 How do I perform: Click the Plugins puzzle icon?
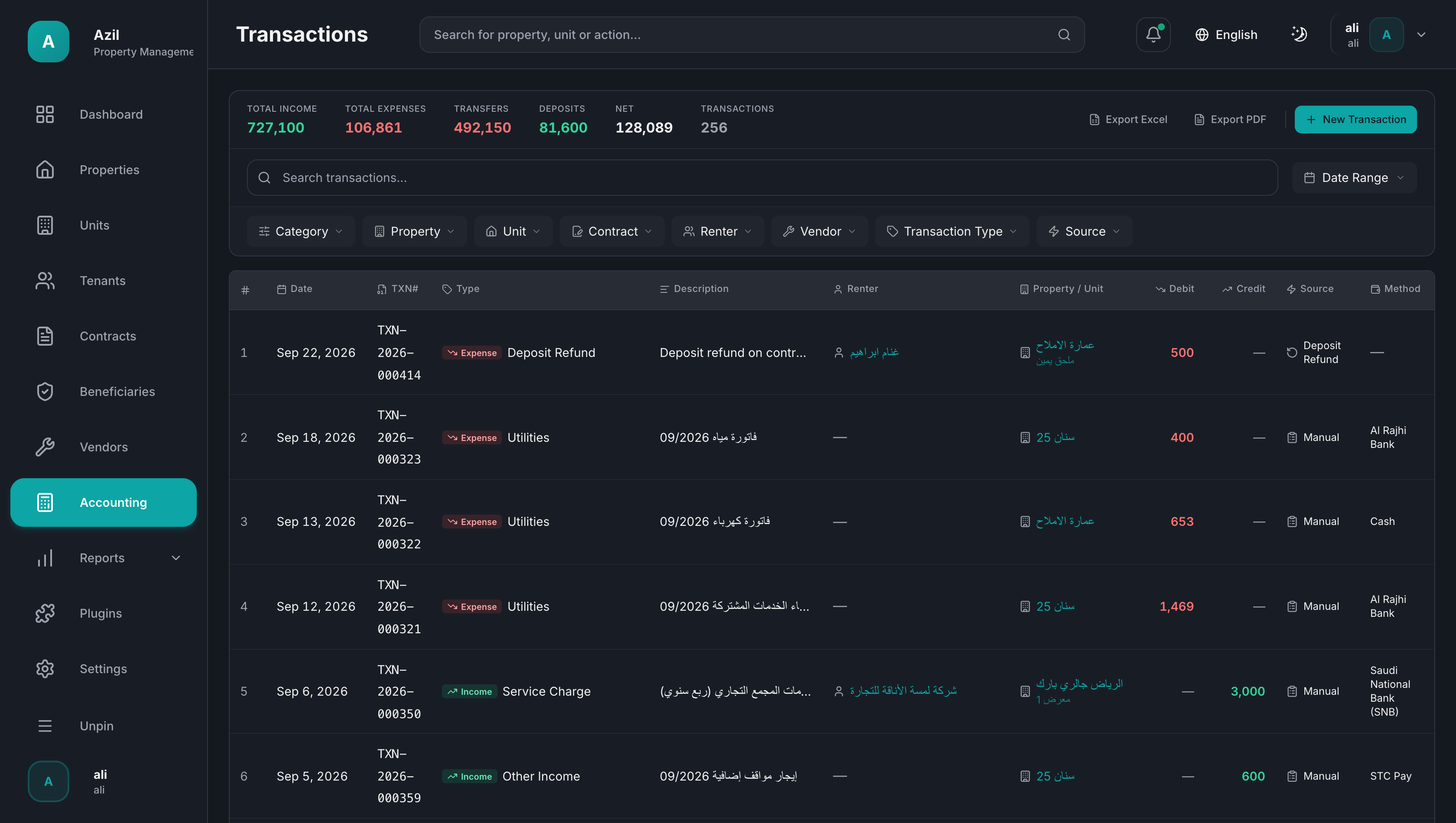click(x=45, y=613)
